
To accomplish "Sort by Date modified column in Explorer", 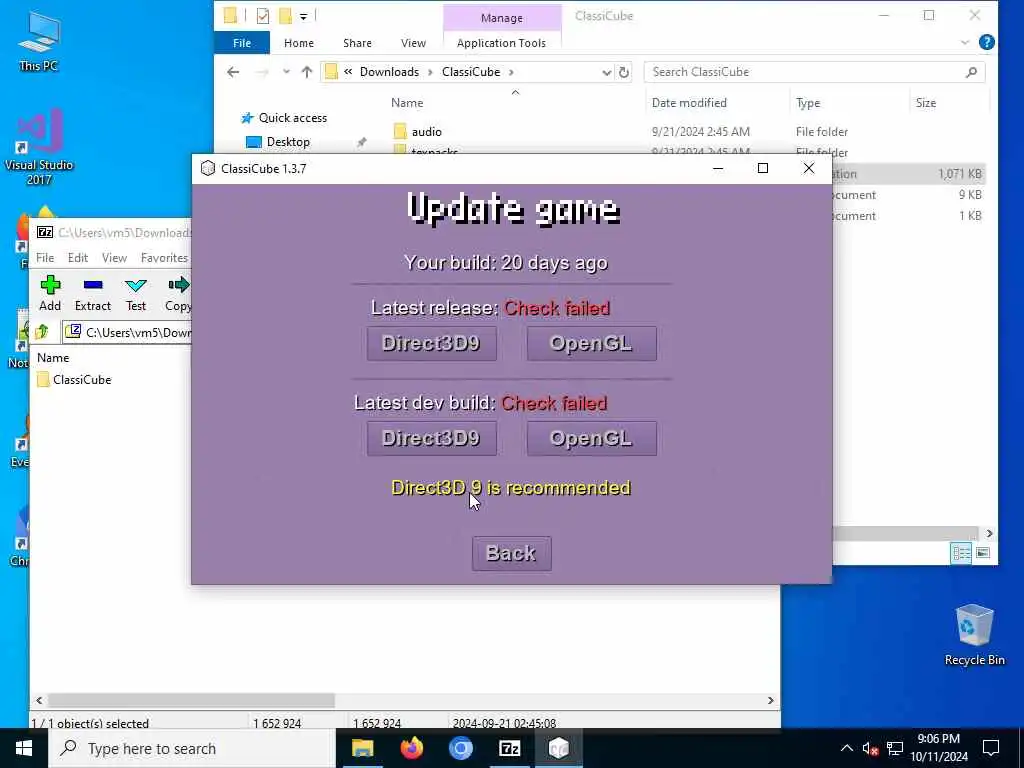I will click(689, 103).
